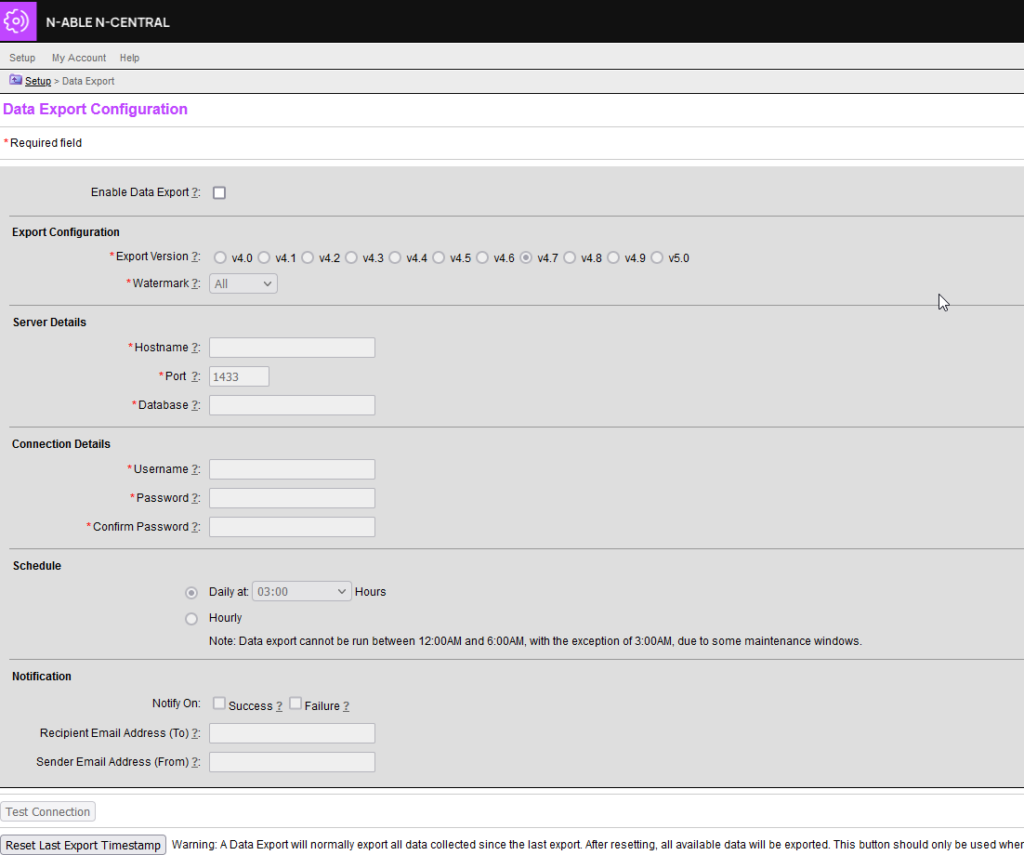This screenshot has width=1024, height=855.
Task: Select export version v5.0
Action: (x=657, y=258)
